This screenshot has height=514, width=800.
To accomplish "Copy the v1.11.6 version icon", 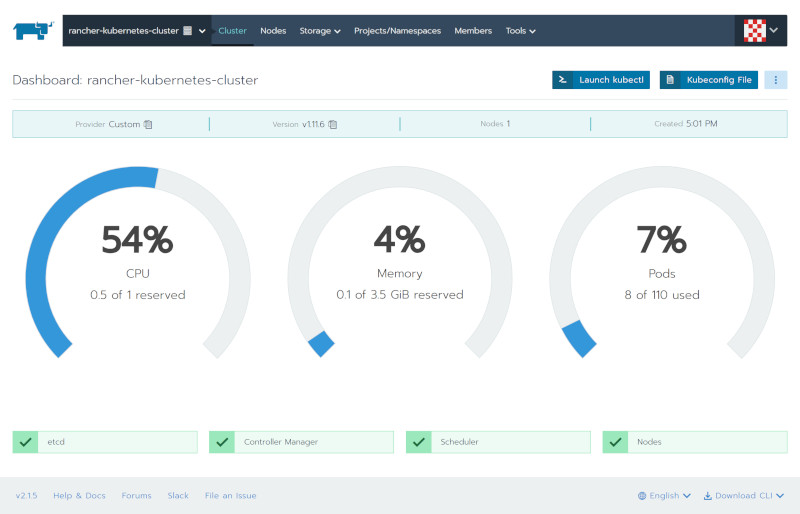I will (x=333, y=124).
